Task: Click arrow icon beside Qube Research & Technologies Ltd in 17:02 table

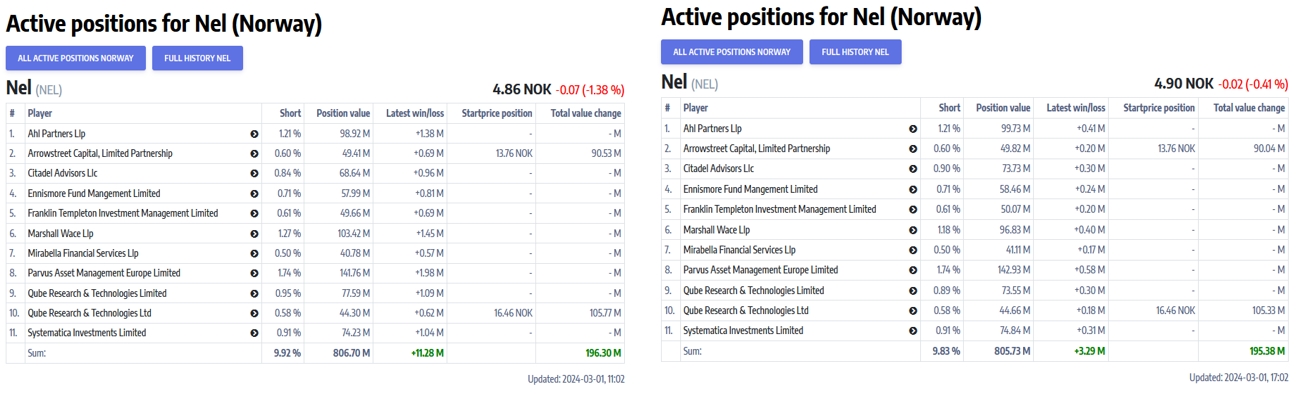Action: click(913, 310)
